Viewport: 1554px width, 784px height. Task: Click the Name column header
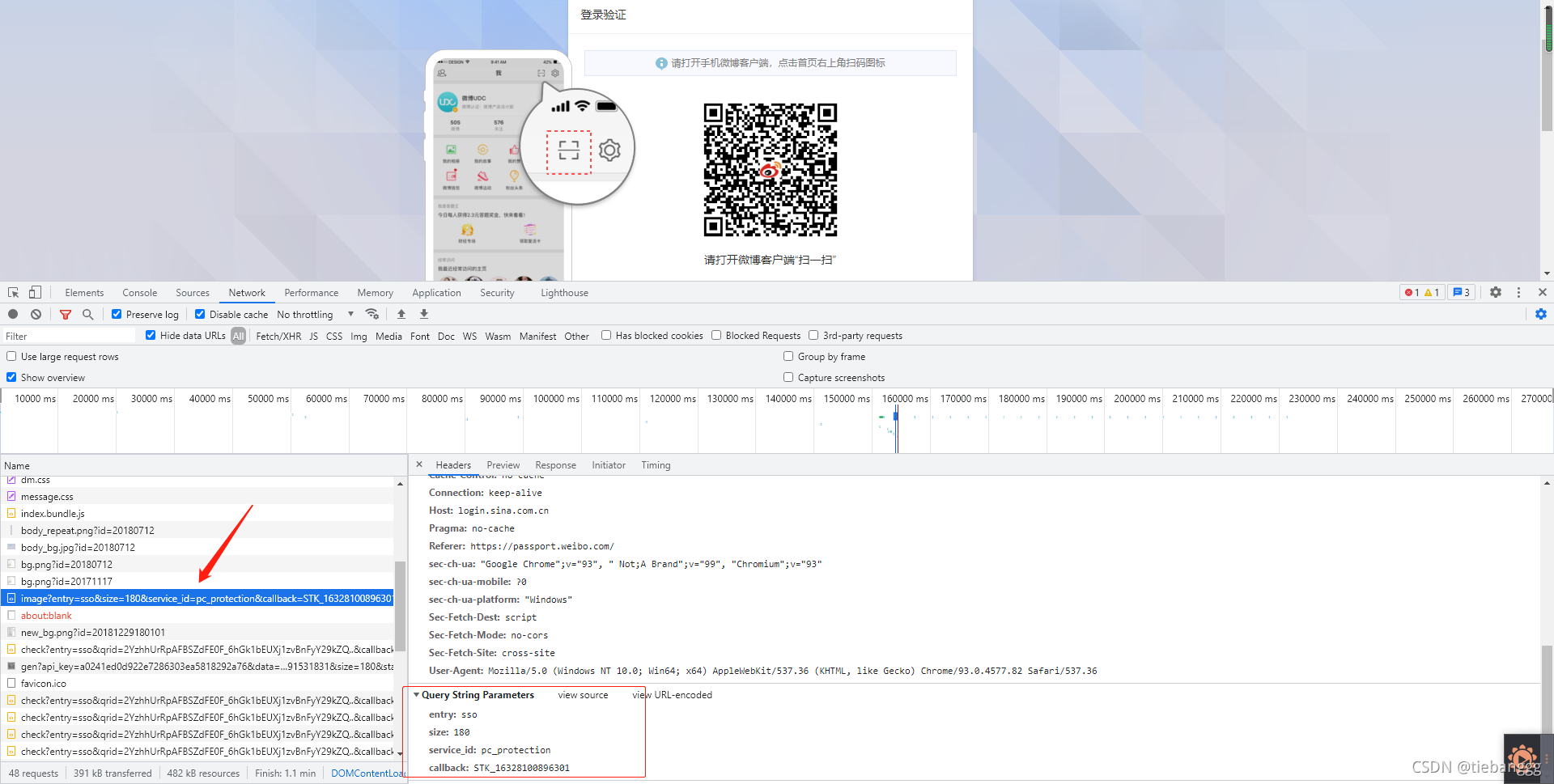(202, 465)
